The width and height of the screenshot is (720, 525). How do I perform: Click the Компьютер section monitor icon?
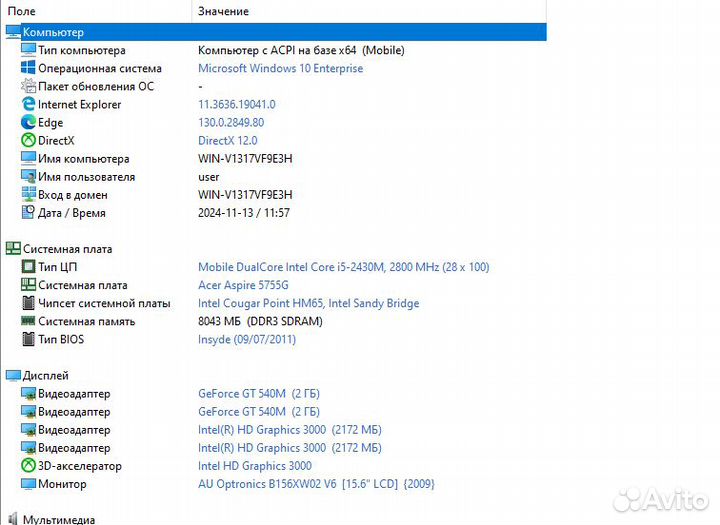click(13, 32)
